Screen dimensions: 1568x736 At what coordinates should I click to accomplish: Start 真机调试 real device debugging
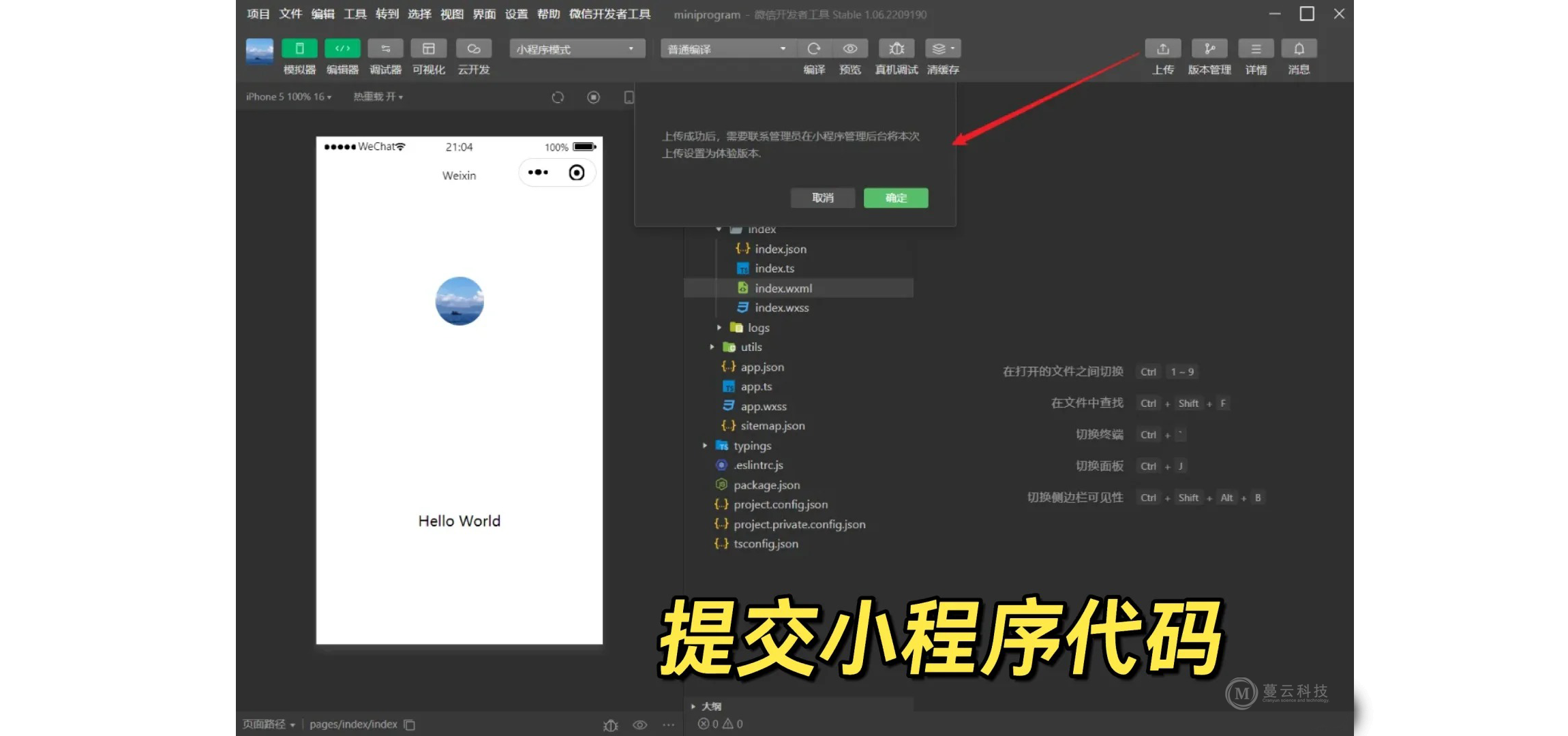coord(896,48)
